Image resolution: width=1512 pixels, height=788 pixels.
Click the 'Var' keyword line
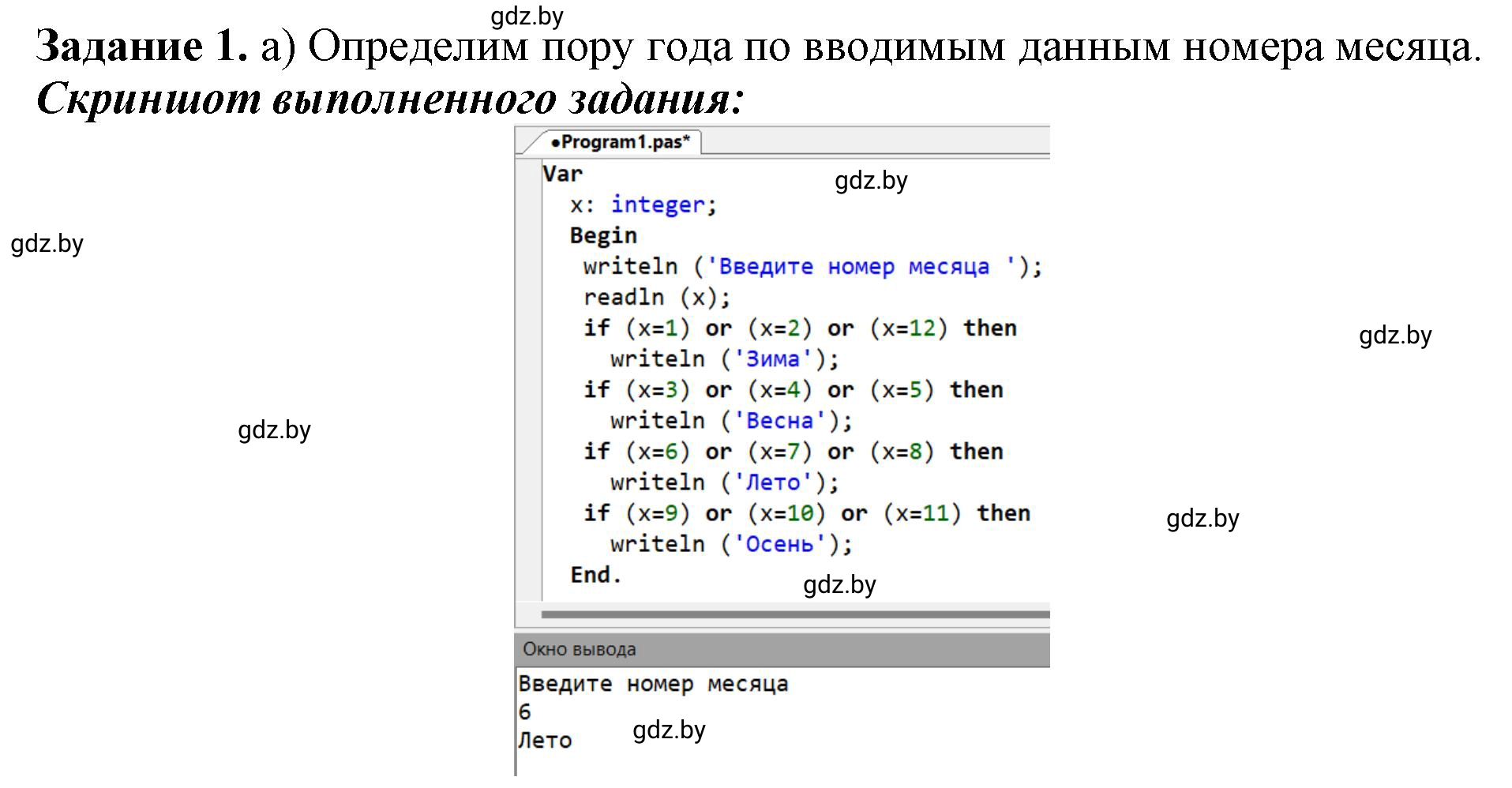(x=562, y=174)
